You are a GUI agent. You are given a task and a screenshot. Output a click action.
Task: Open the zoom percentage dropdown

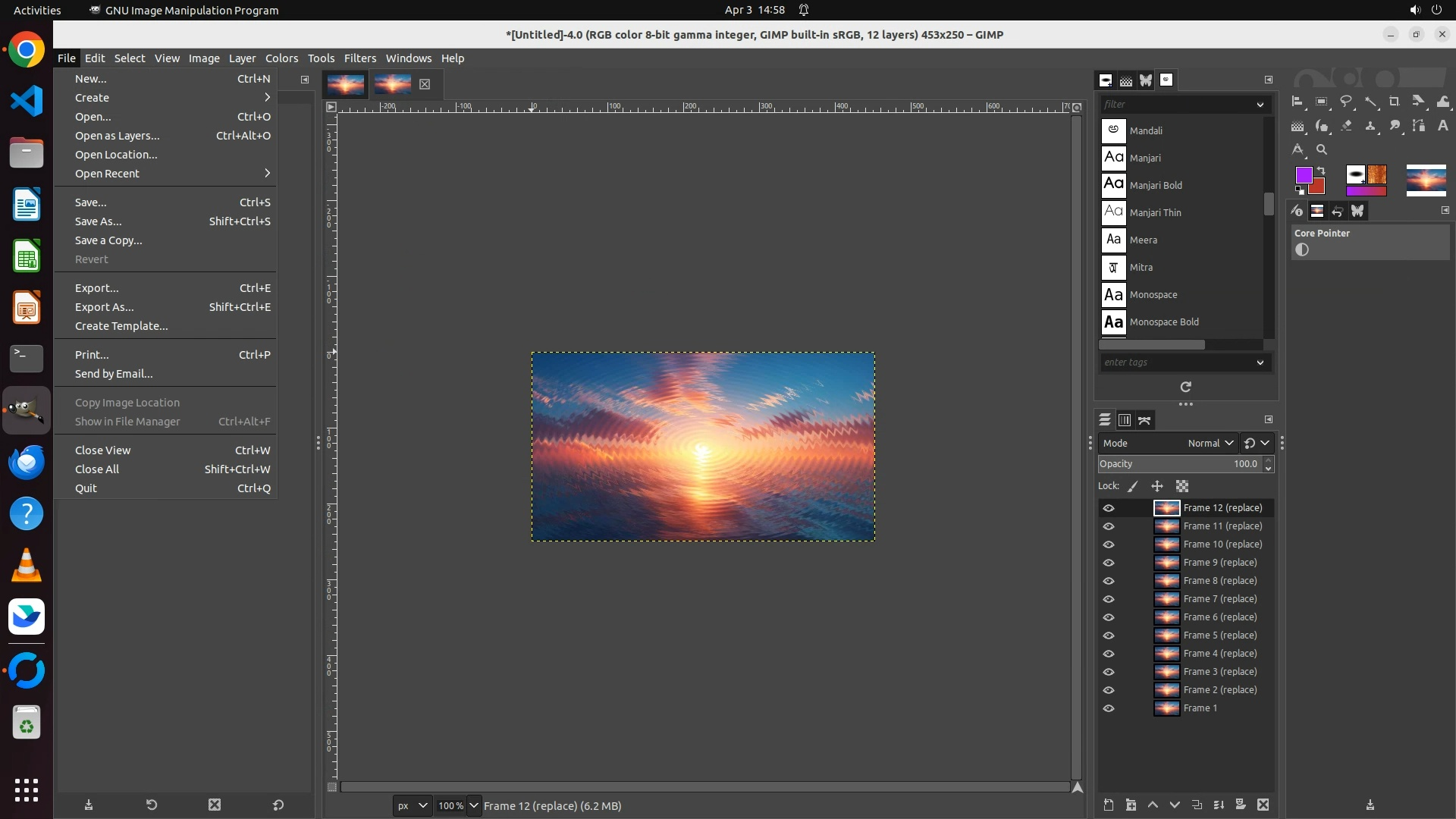(473, 805)
